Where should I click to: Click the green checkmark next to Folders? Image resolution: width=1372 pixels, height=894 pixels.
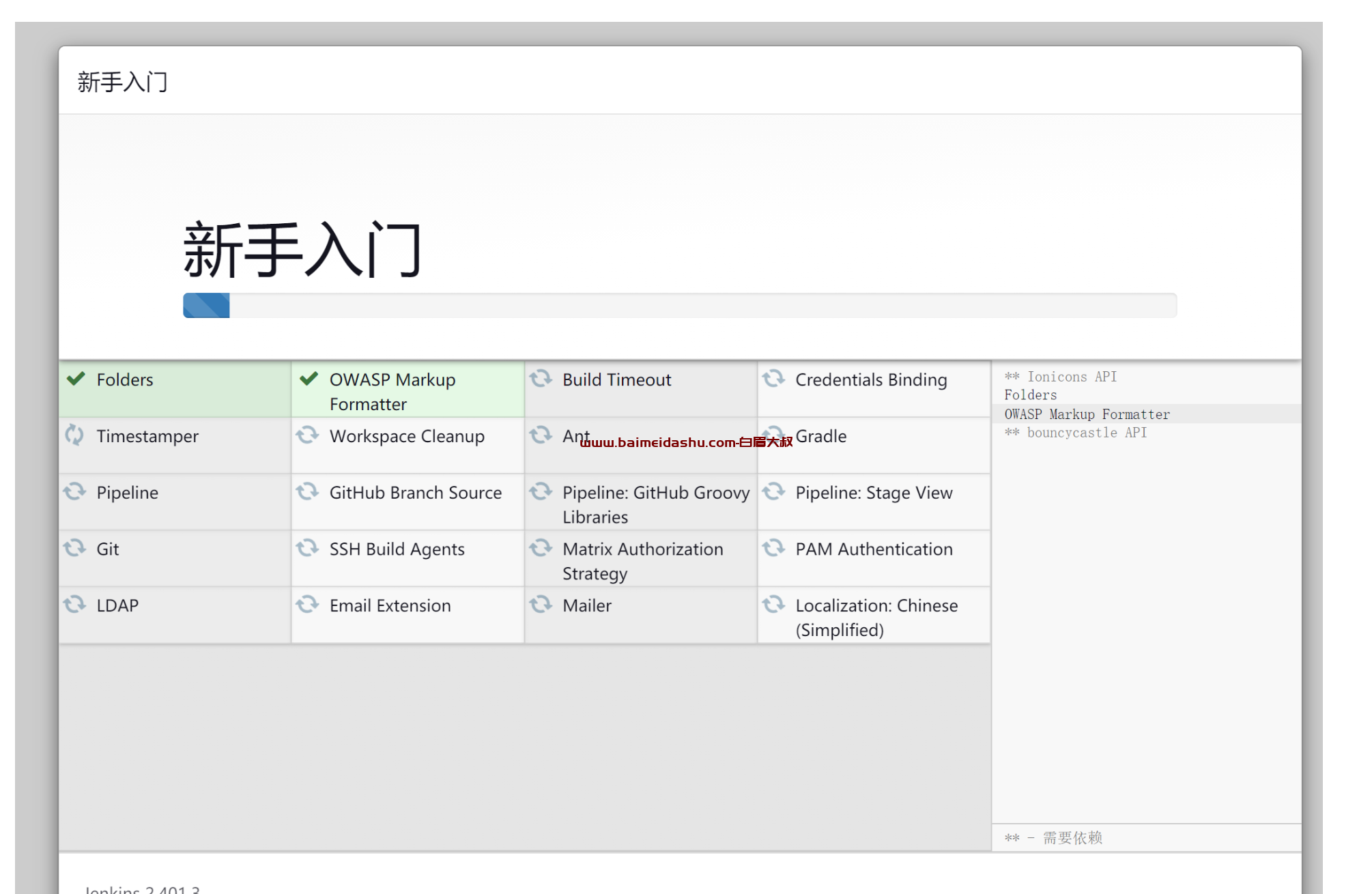click(76, 378)
